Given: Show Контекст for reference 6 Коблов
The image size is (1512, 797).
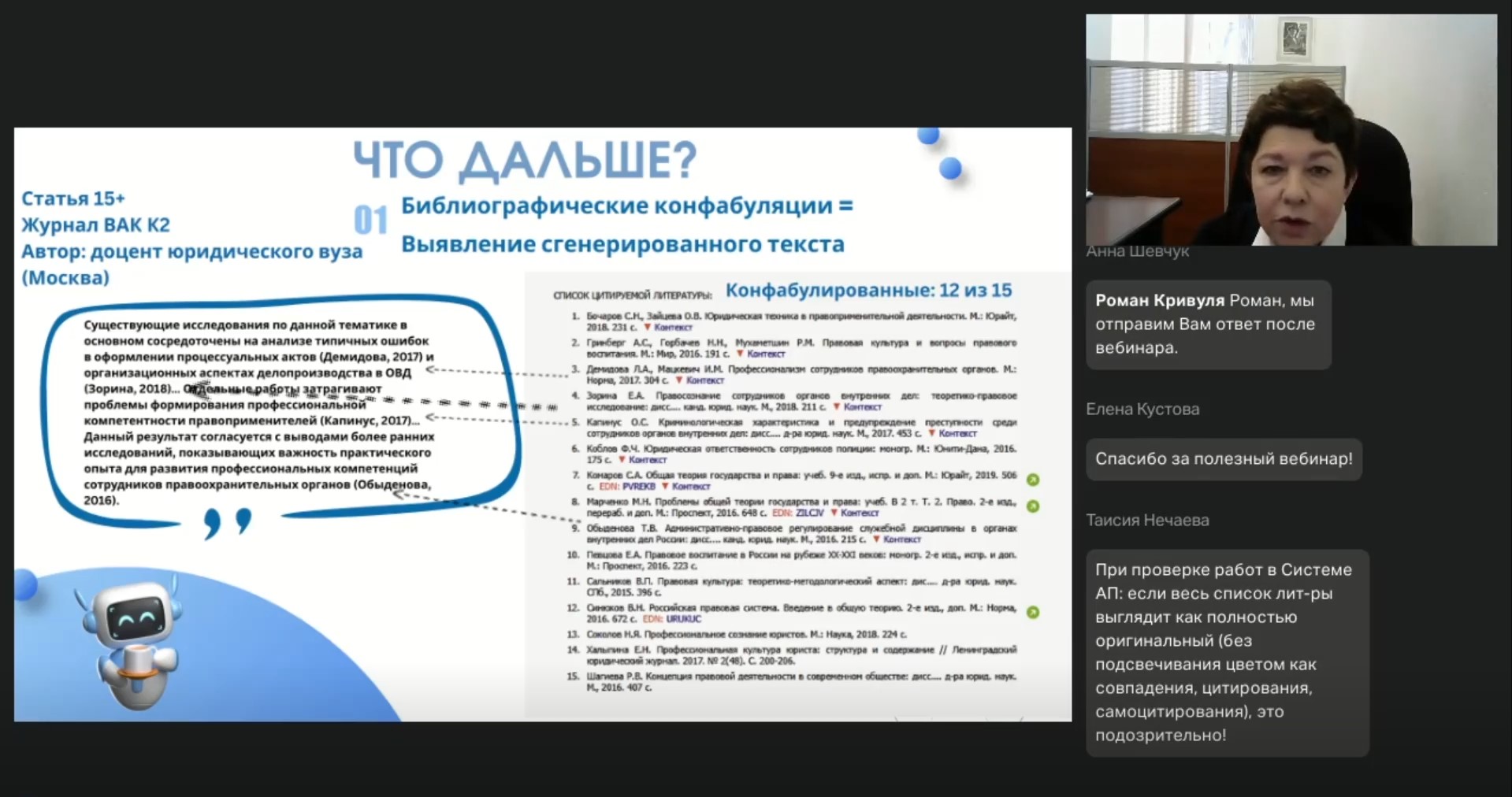Looking at the screenshot, I should point(648,460).
